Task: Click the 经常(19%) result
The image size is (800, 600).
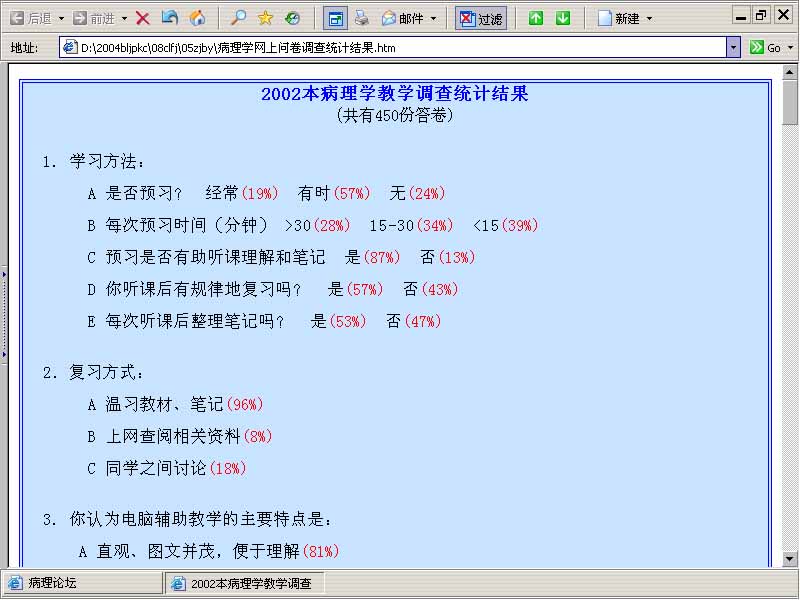Action: tap(242, 193)
